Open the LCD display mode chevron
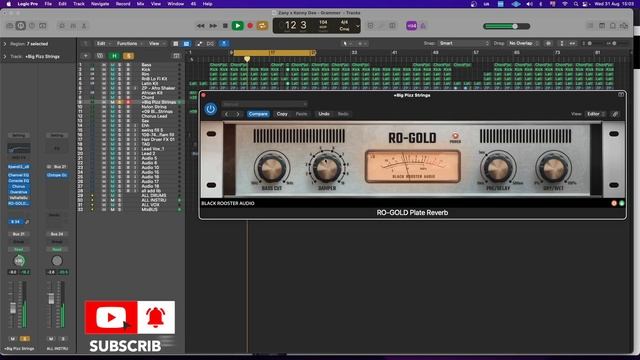The height and width of the screenshot is (360, 640). pyautogui.click(x=358, y=26)
